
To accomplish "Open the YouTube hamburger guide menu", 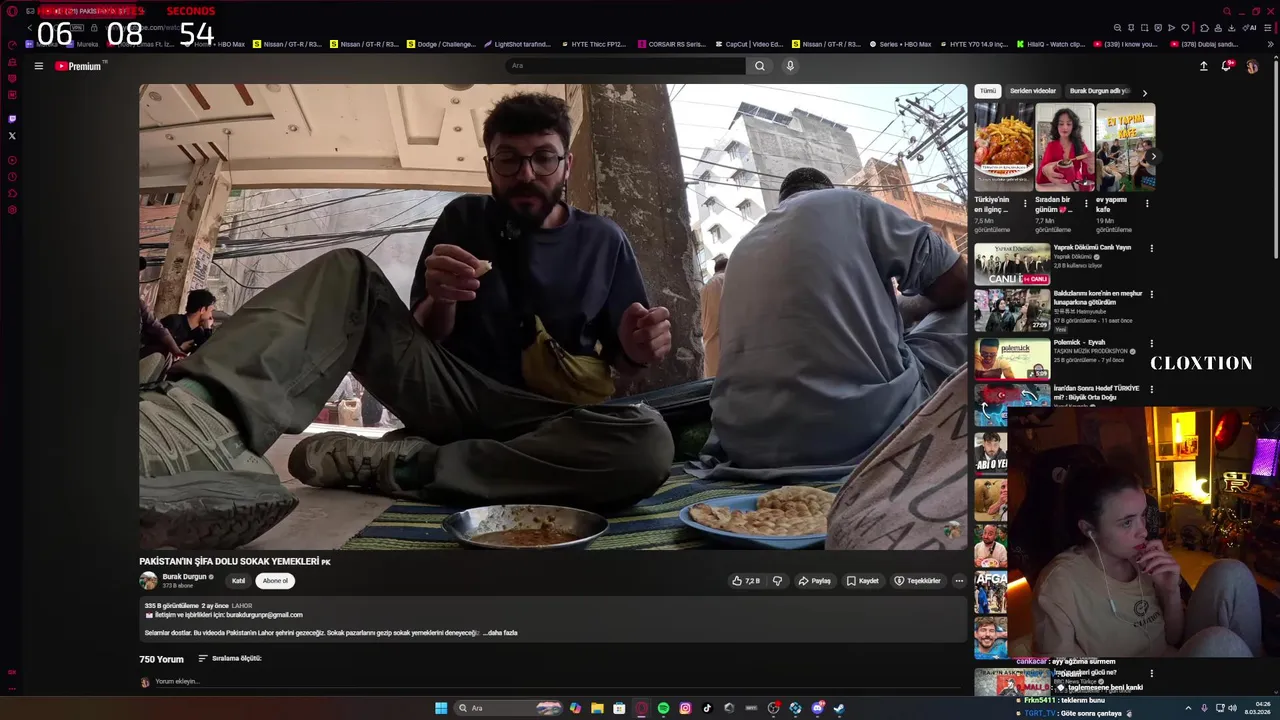I will pyautogui.click(x=38, y=66).
